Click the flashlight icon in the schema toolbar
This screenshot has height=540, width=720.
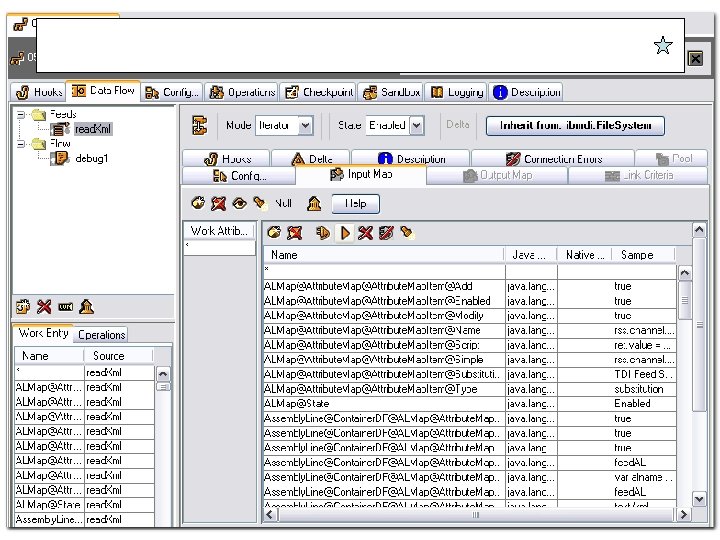(406, 233)
